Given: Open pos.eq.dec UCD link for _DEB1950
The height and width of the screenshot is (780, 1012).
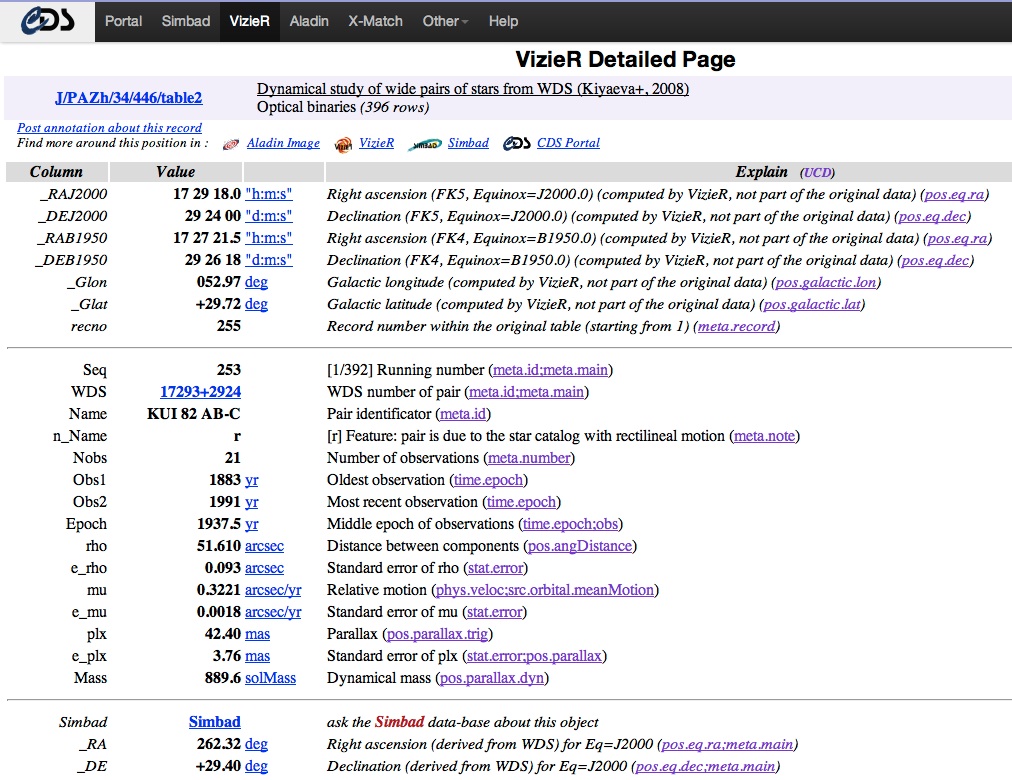Looking at the screenshot, I should click(936, 260).
